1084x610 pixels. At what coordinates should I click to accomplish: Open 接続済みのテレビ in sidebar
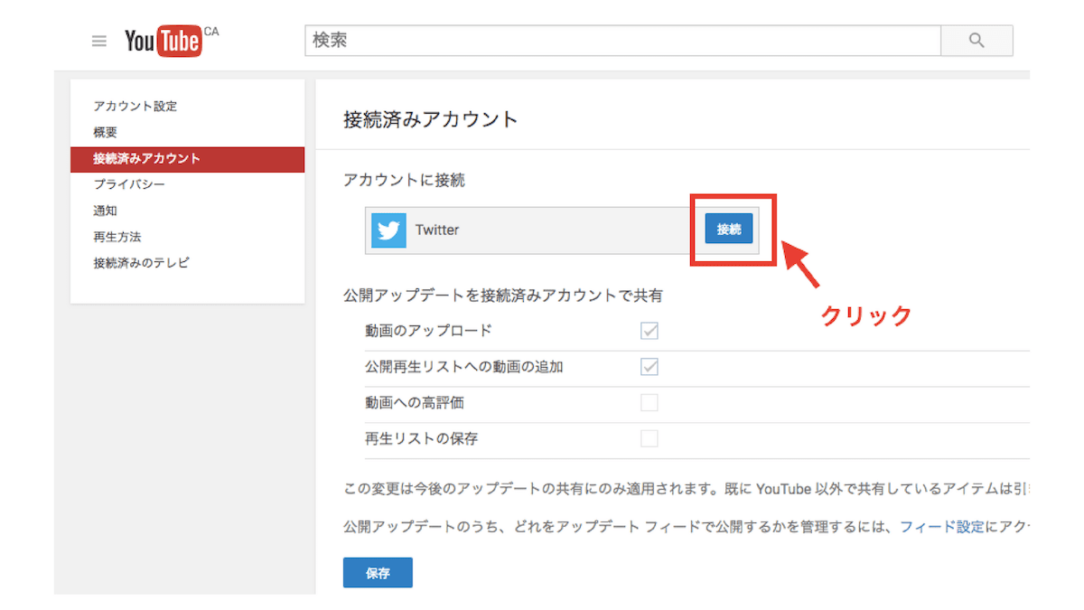[x=141, y=263]
